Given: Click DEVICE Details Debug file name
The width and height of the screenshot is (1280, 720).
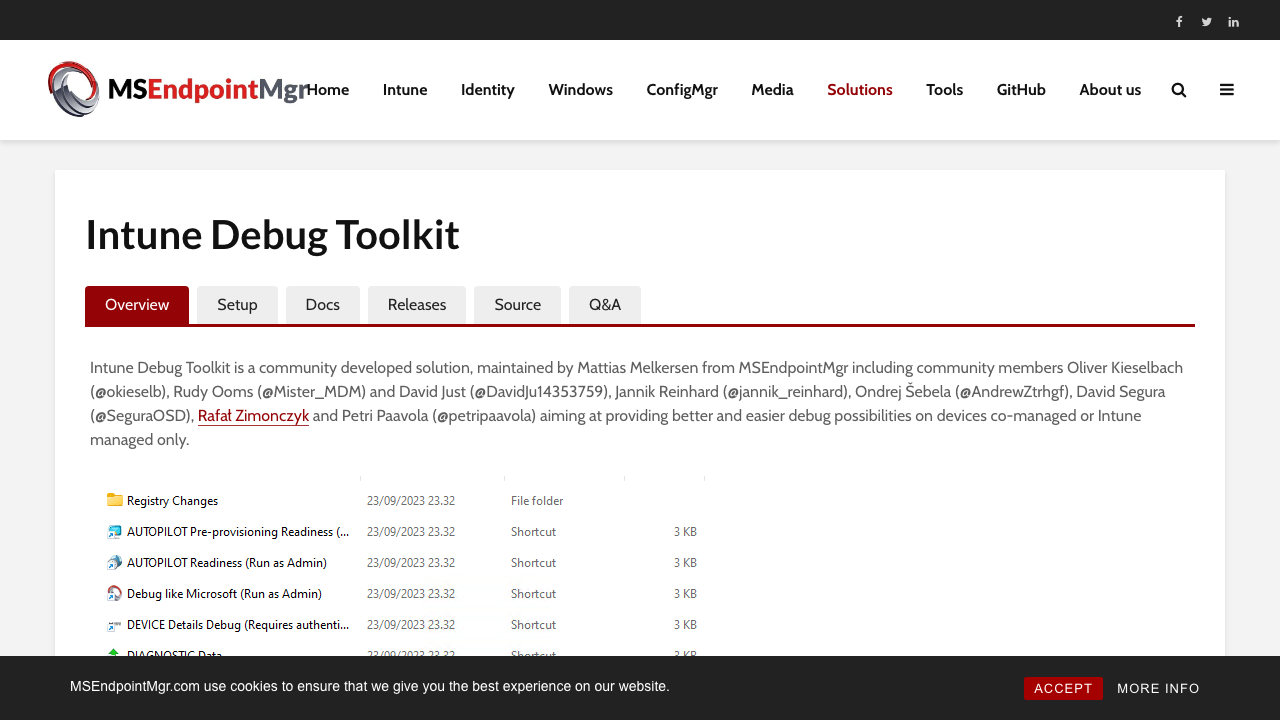Looking at the screenshot, I should pos(238,625).
